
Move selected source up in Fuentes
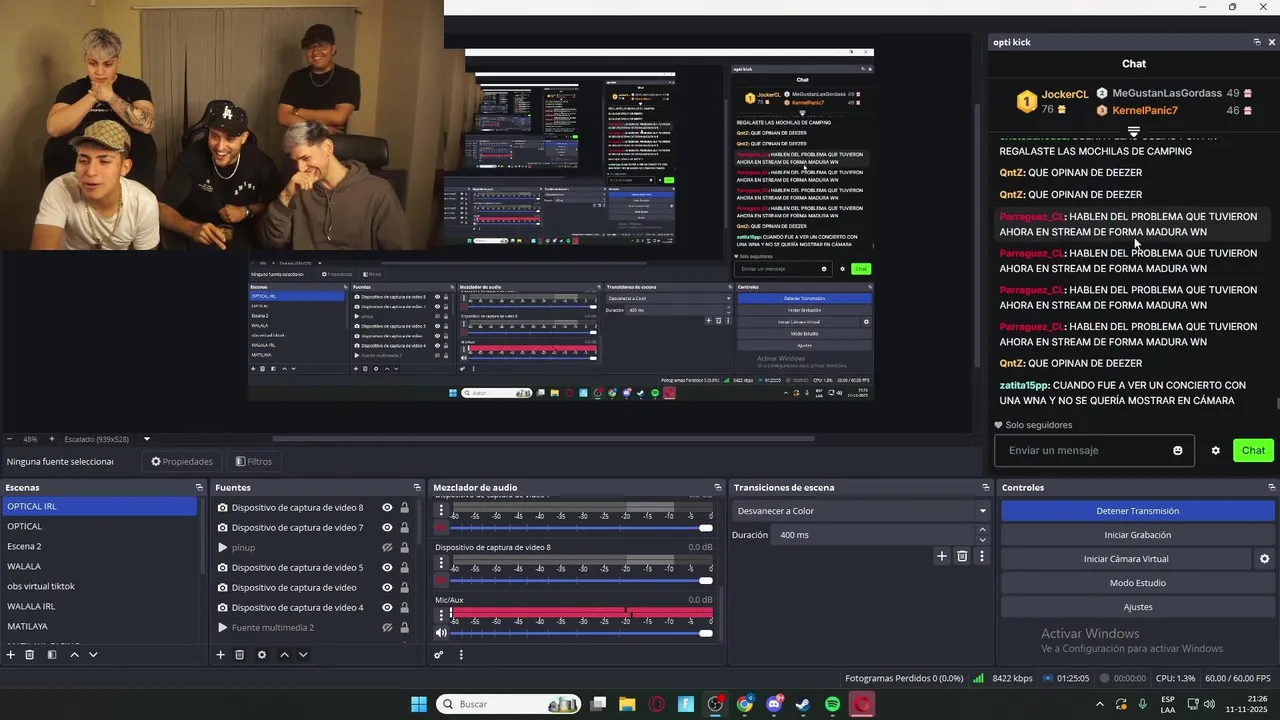click(x=284, y=655)
